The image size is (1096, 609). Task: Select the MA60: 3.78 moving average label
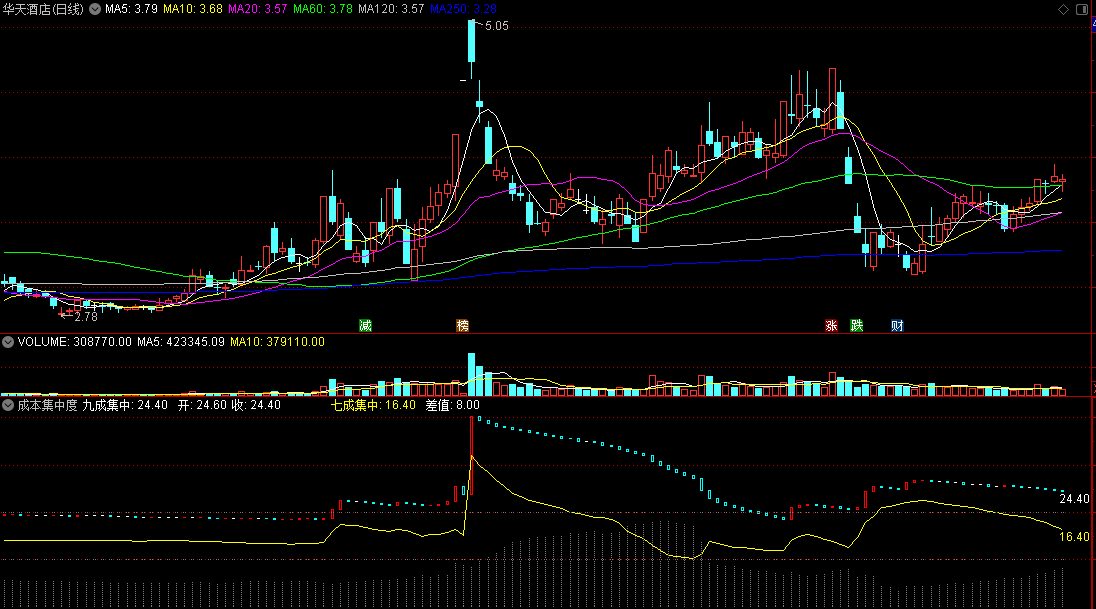coord(323,9)
